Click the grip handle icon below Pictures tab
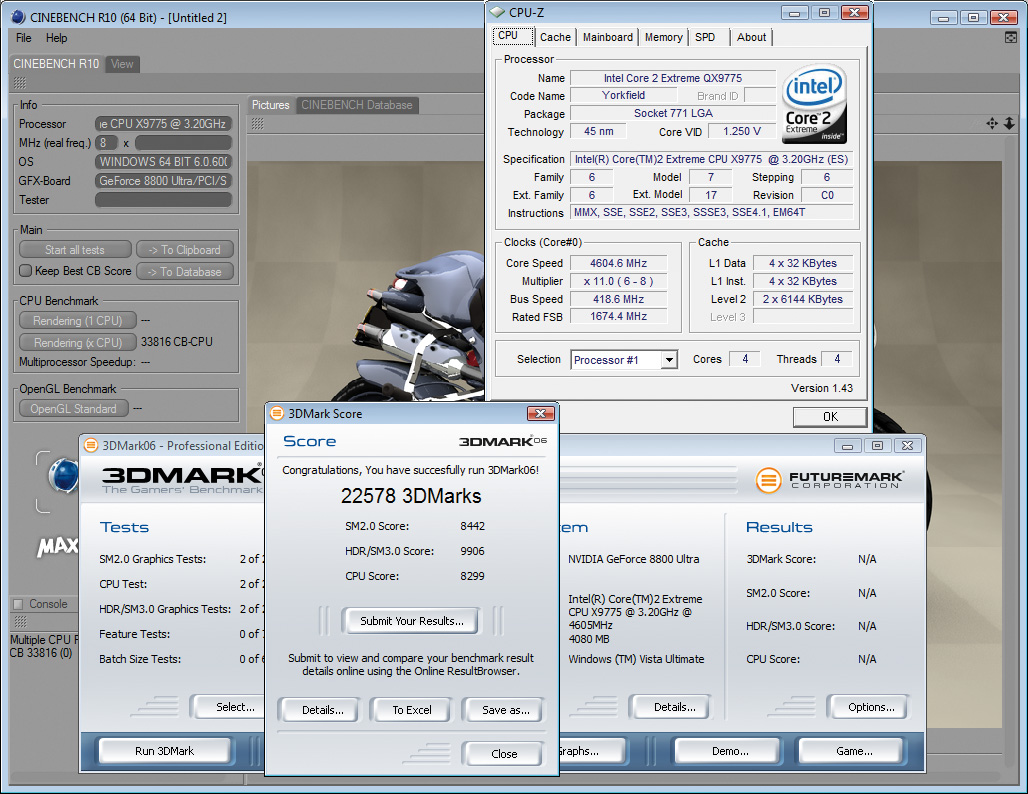 click(x=258, y=124)
